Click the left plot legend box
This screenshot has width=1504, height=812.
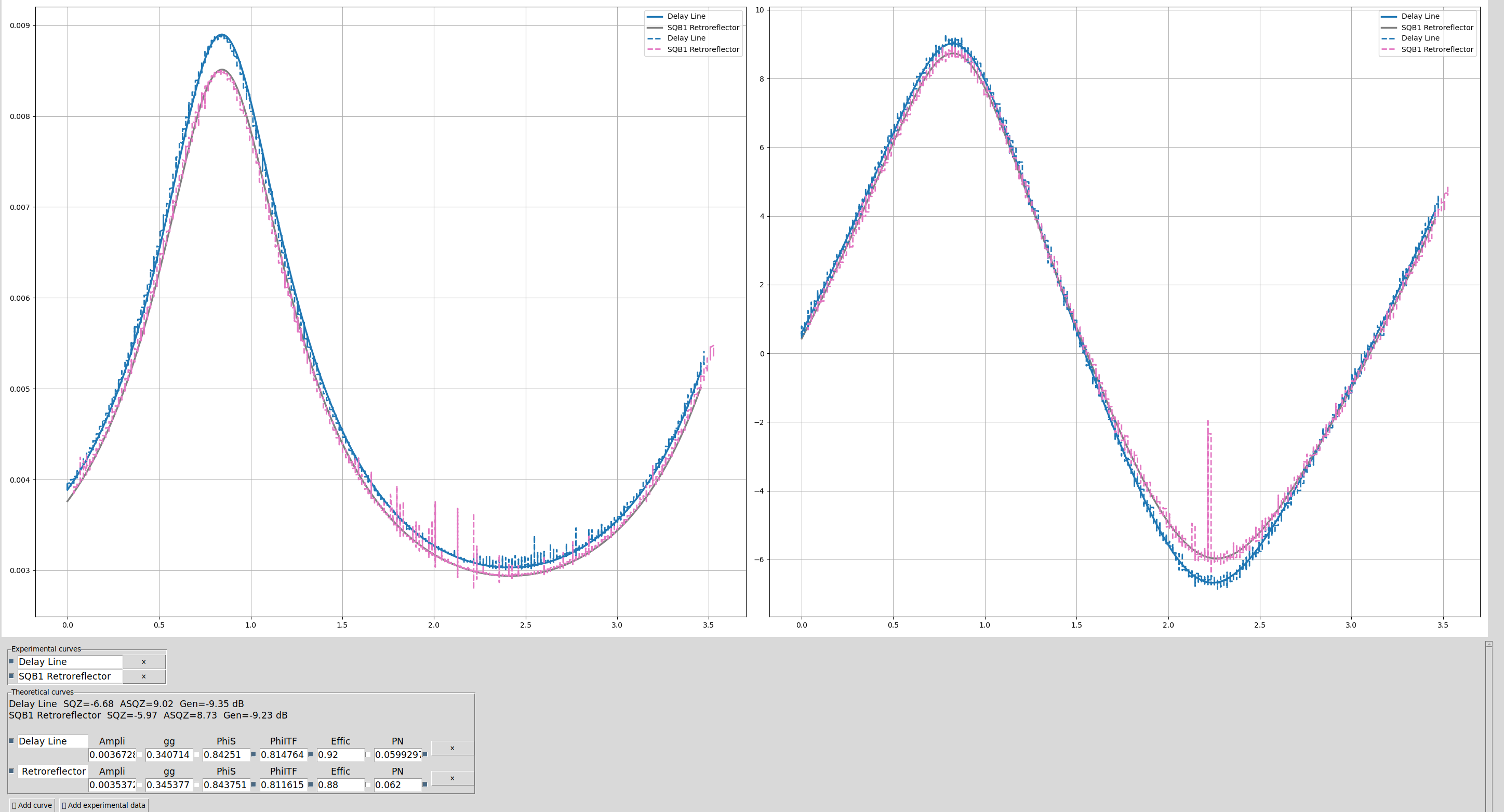693,33
